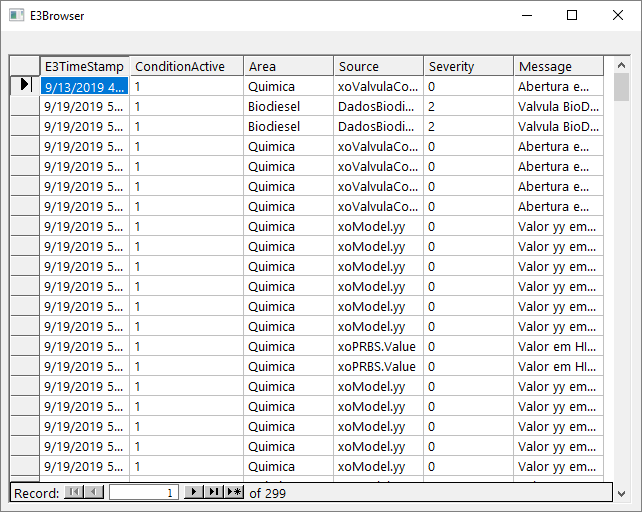Viewport: 642px width, 512px height.
Task: Go to the next record
Action: point(195,492)
